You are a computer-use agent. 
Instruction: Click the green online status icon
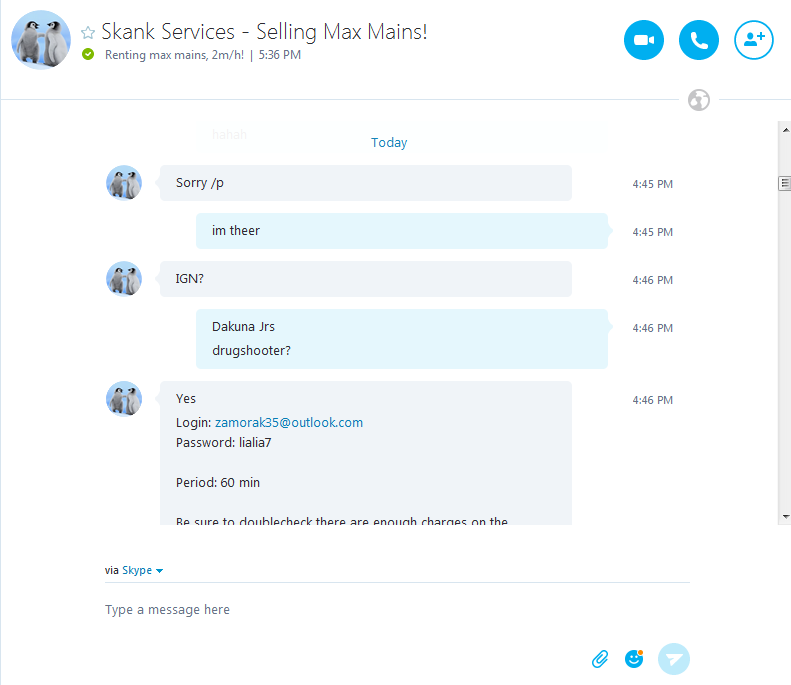pos(88,54)
